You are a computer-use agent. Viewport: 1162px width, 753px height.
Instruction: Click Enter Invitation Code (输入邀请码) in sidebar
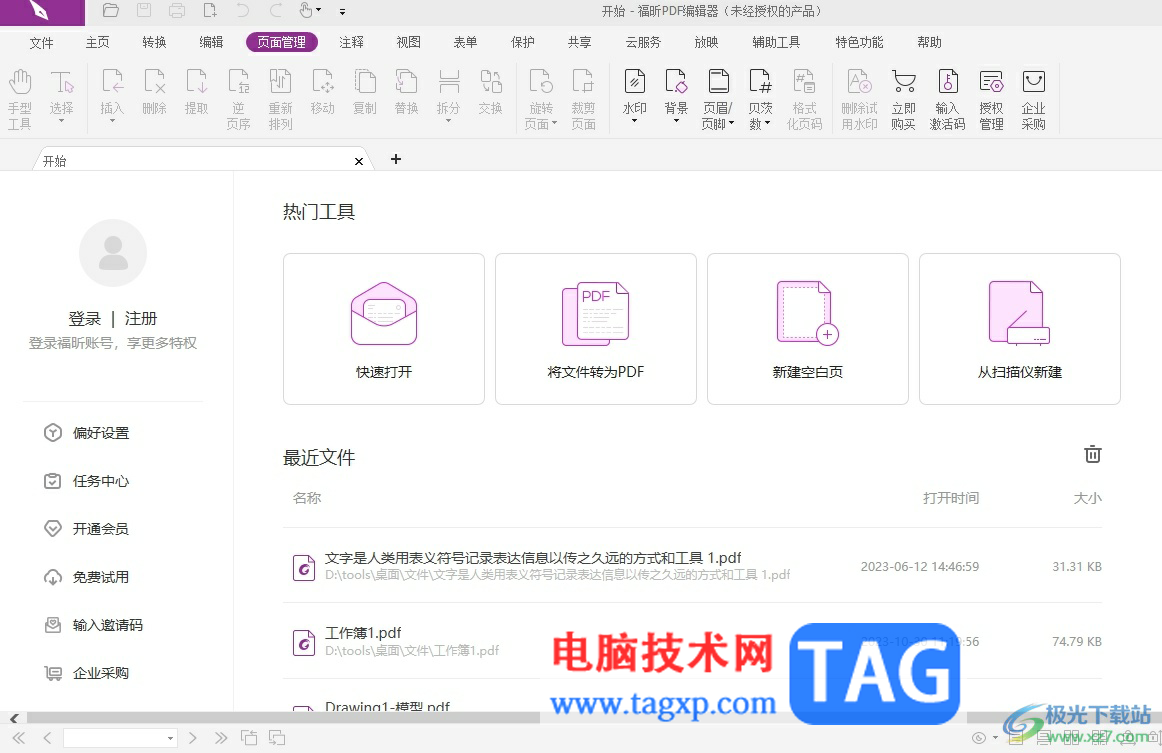[x=93, y=625]
